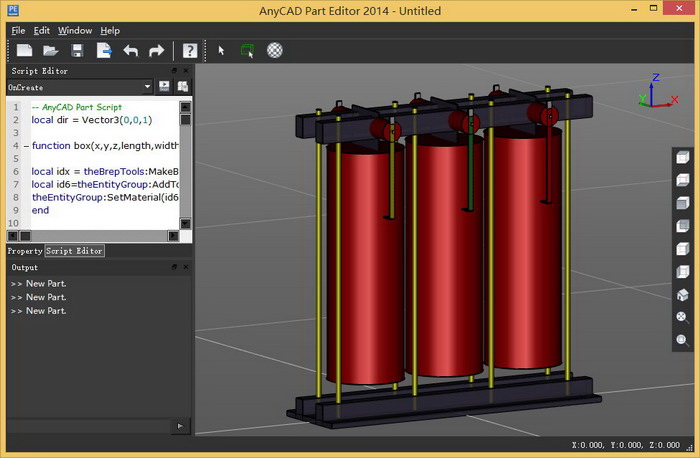Image resolution: width=700 pixels, height=458 pixels.
Task: Switch to the Property tab
Action: (25, 251)
